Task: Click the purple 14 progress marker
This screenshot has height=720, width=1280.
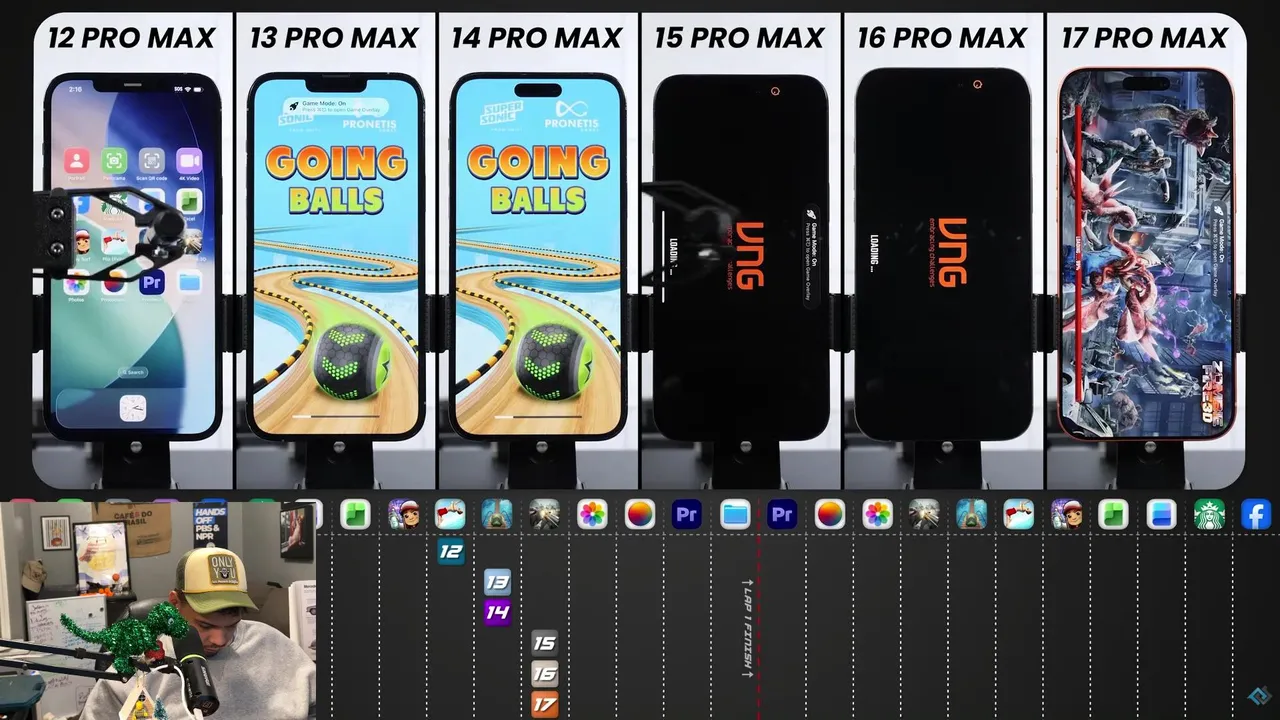Action: point(497,612)
